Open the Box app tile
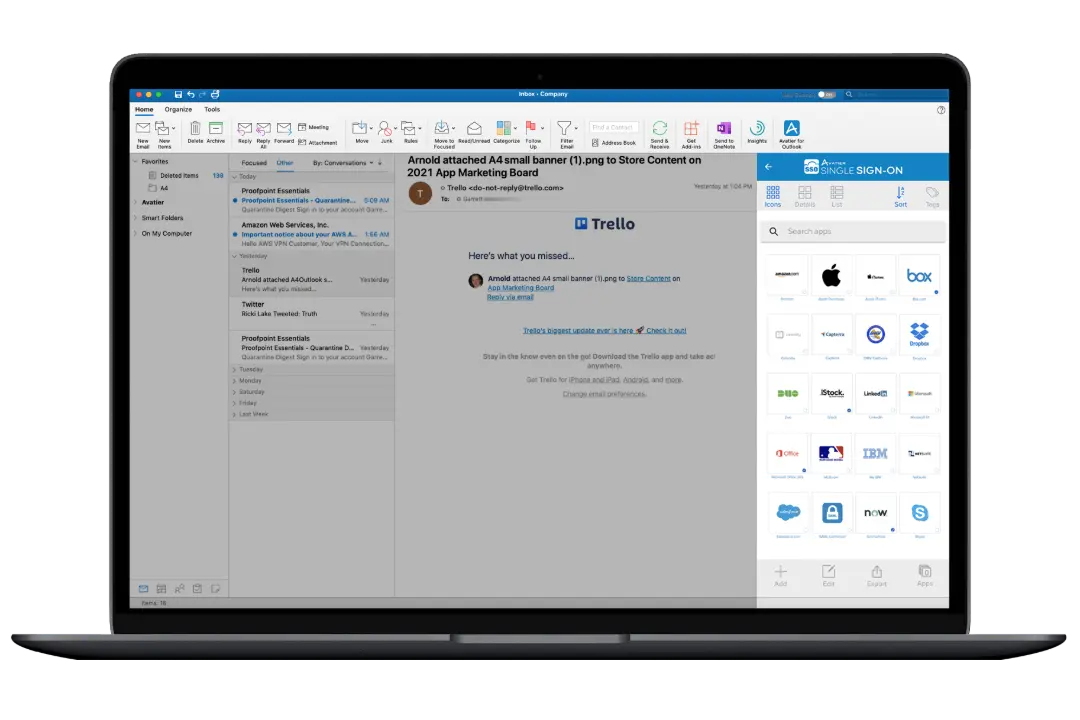Viewport: 1080px width, 720px height. 919,278
